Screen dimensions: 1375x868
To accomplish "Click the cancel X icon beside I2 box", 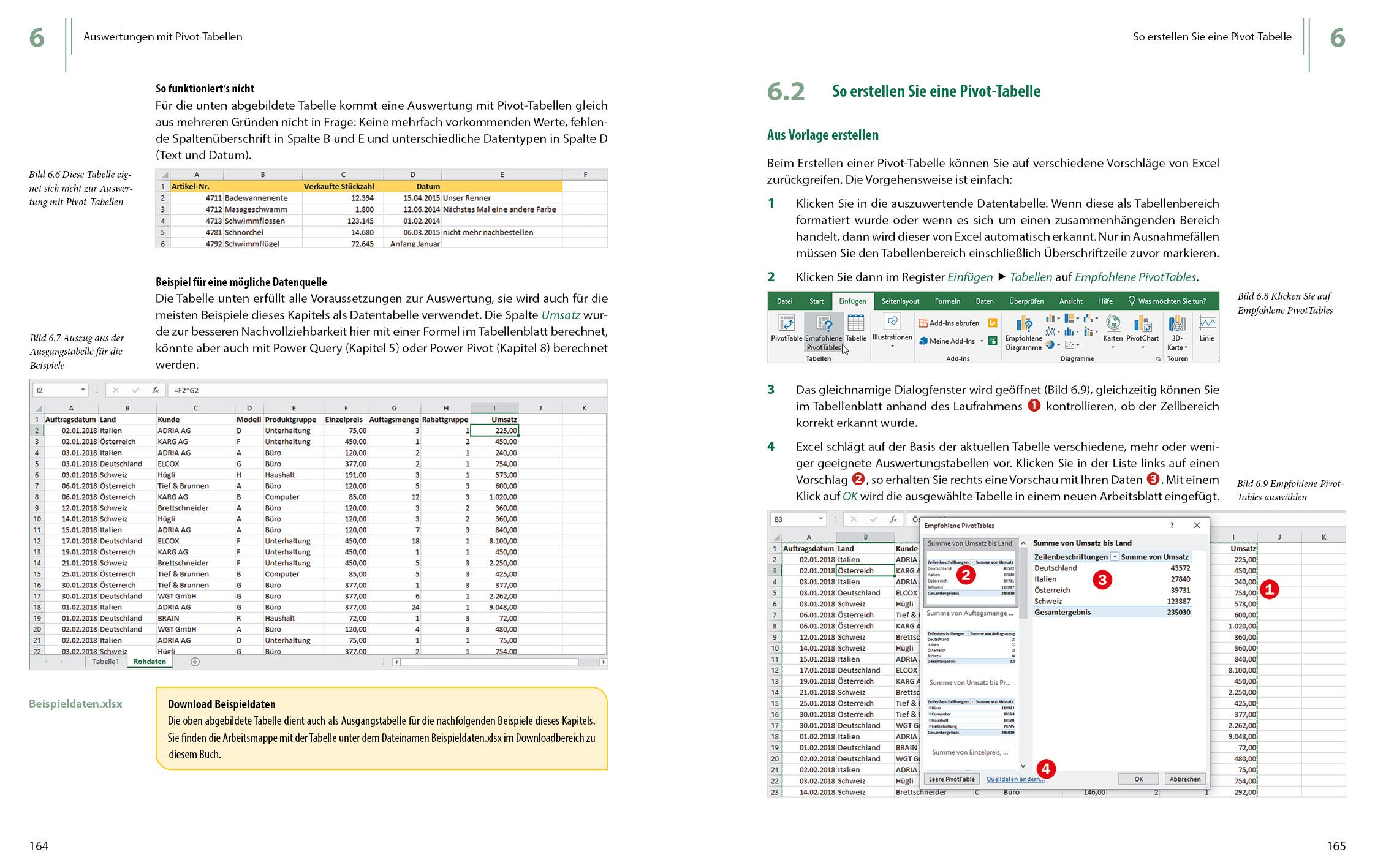I will pos(116,390).
